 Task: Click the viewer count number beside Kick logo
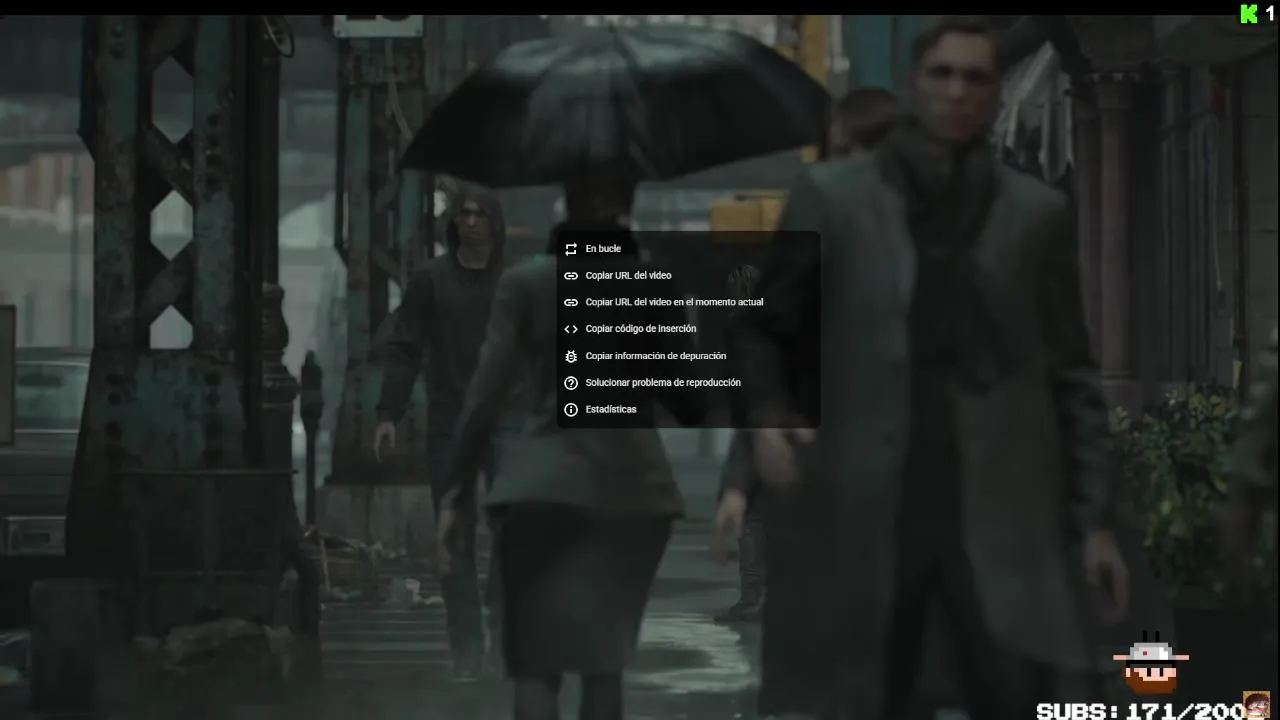pyautogui.click(x=1270, y=13)
